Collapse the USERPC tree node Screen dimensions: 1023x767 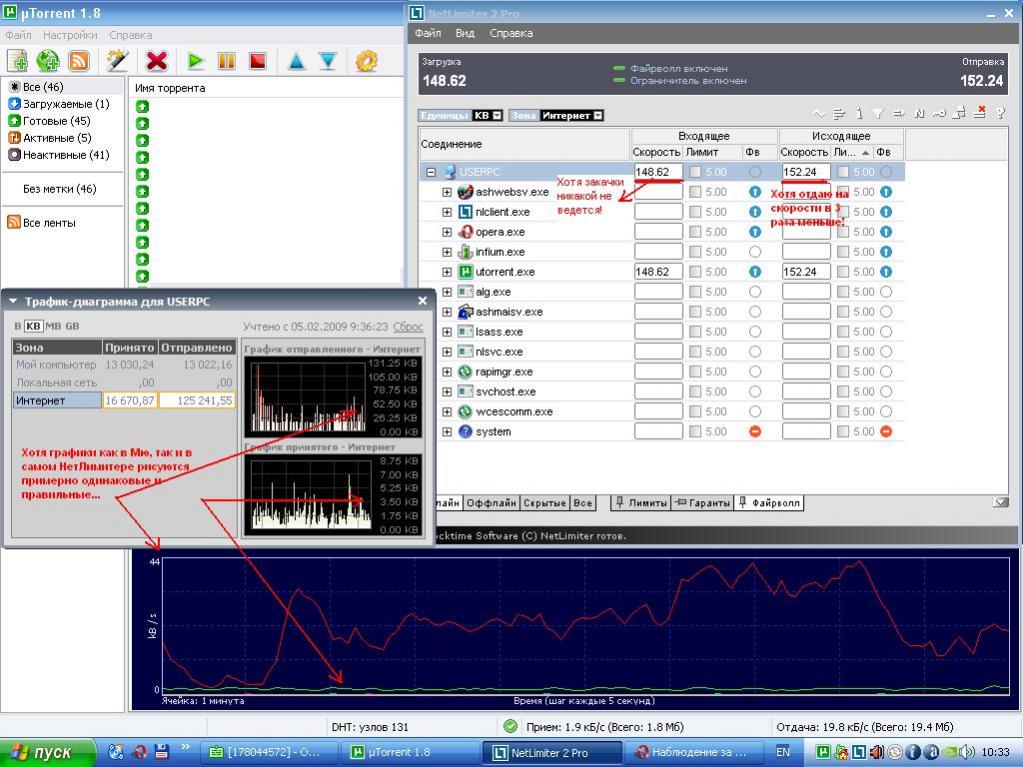[x=431, y=172]
